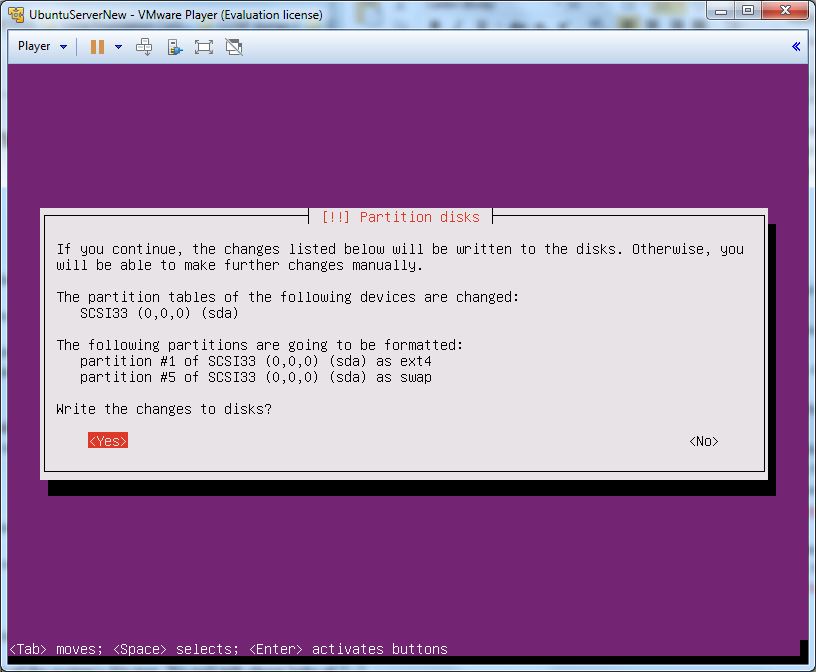Screen dimensions: 816x672
Task: Select Yes to write changes to disks
Action: tap(108, 441)
